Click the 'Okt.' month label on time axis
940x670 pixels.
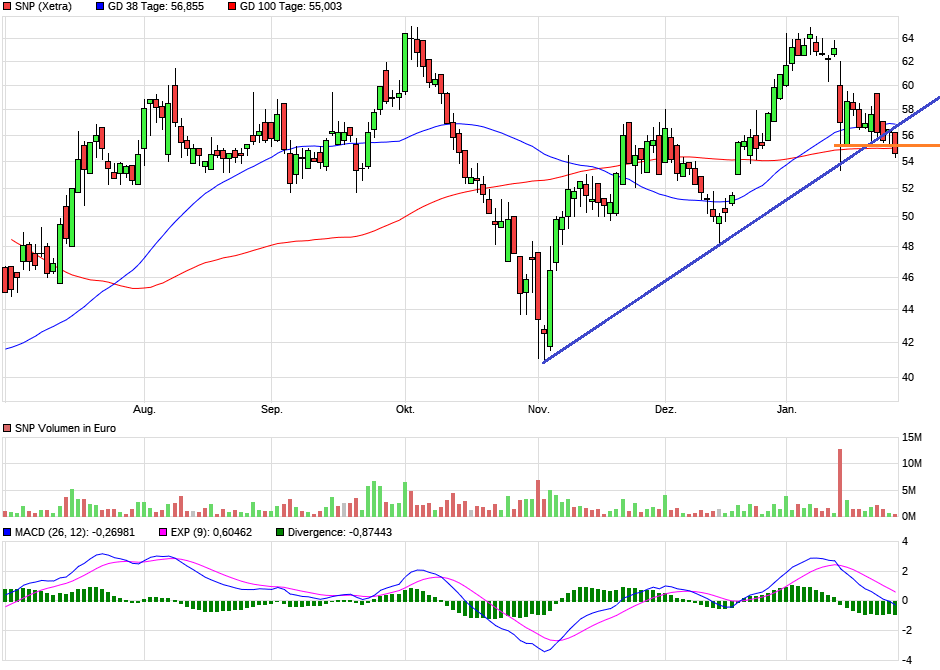405,410
